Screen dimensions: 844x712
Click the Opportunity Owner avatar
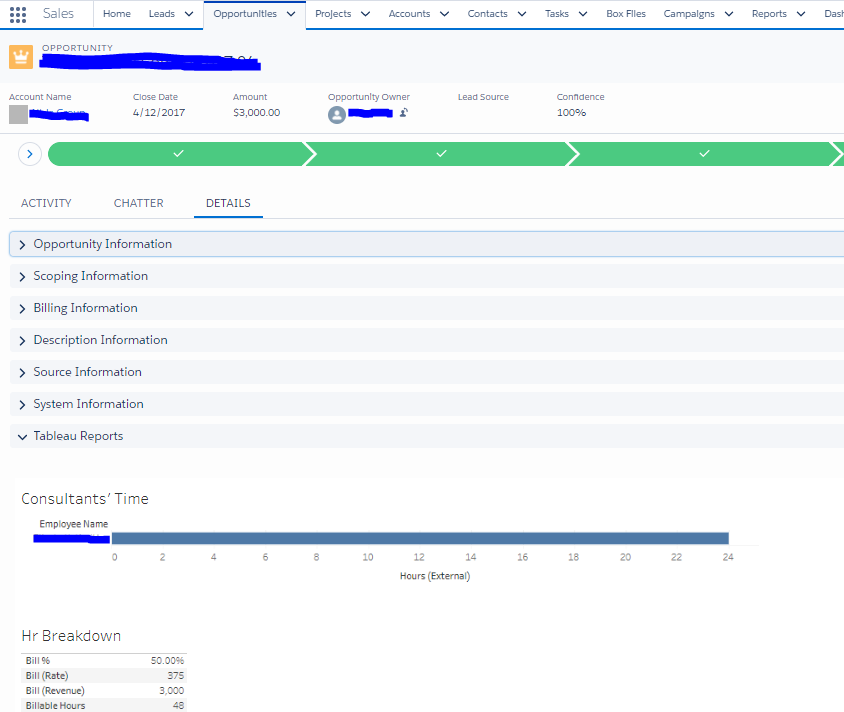click(337, 114)
